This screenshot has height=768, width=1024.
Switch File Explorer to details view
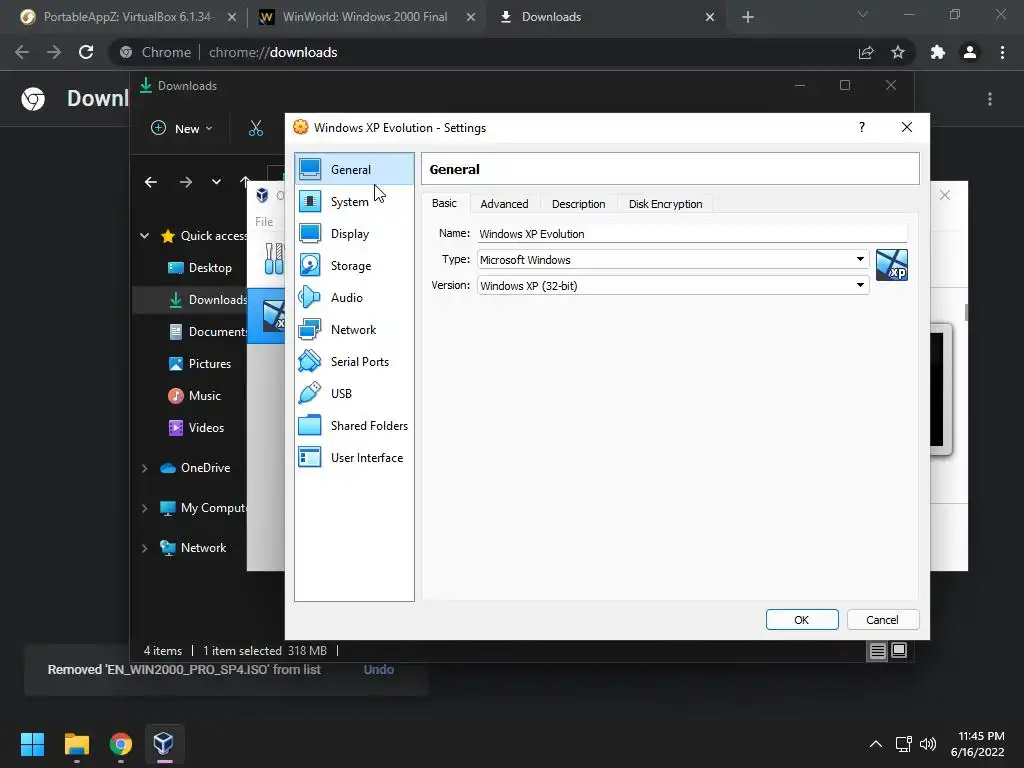[x=878, y=650]
